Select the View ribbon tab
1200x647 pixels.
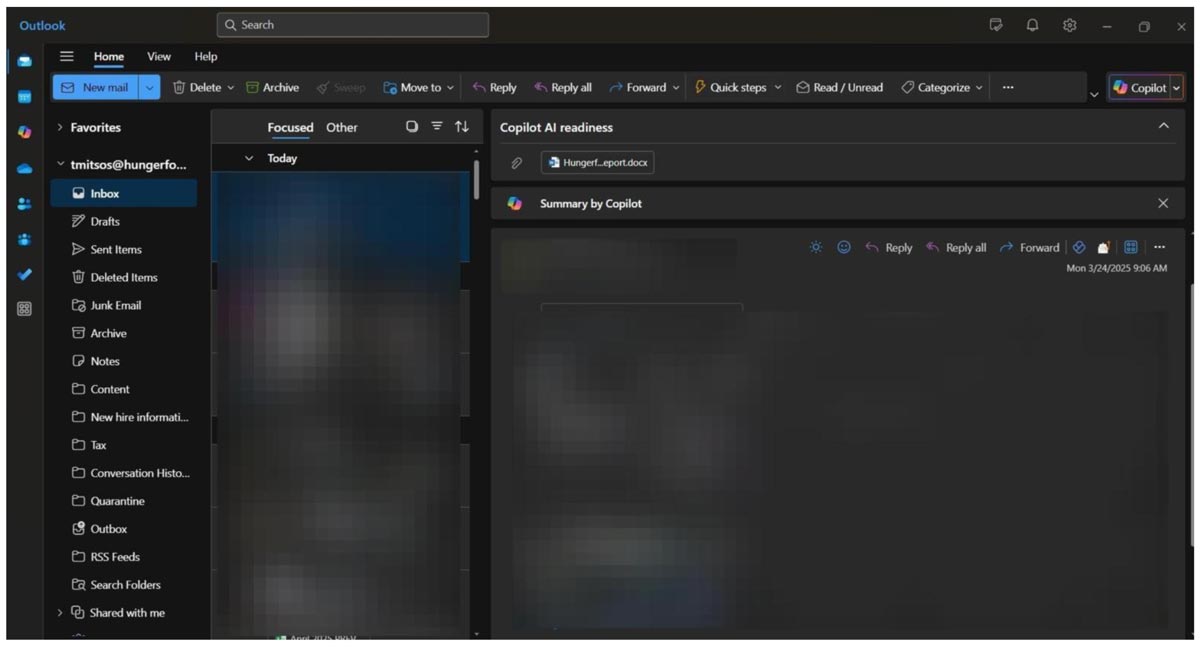pos(159,57)
